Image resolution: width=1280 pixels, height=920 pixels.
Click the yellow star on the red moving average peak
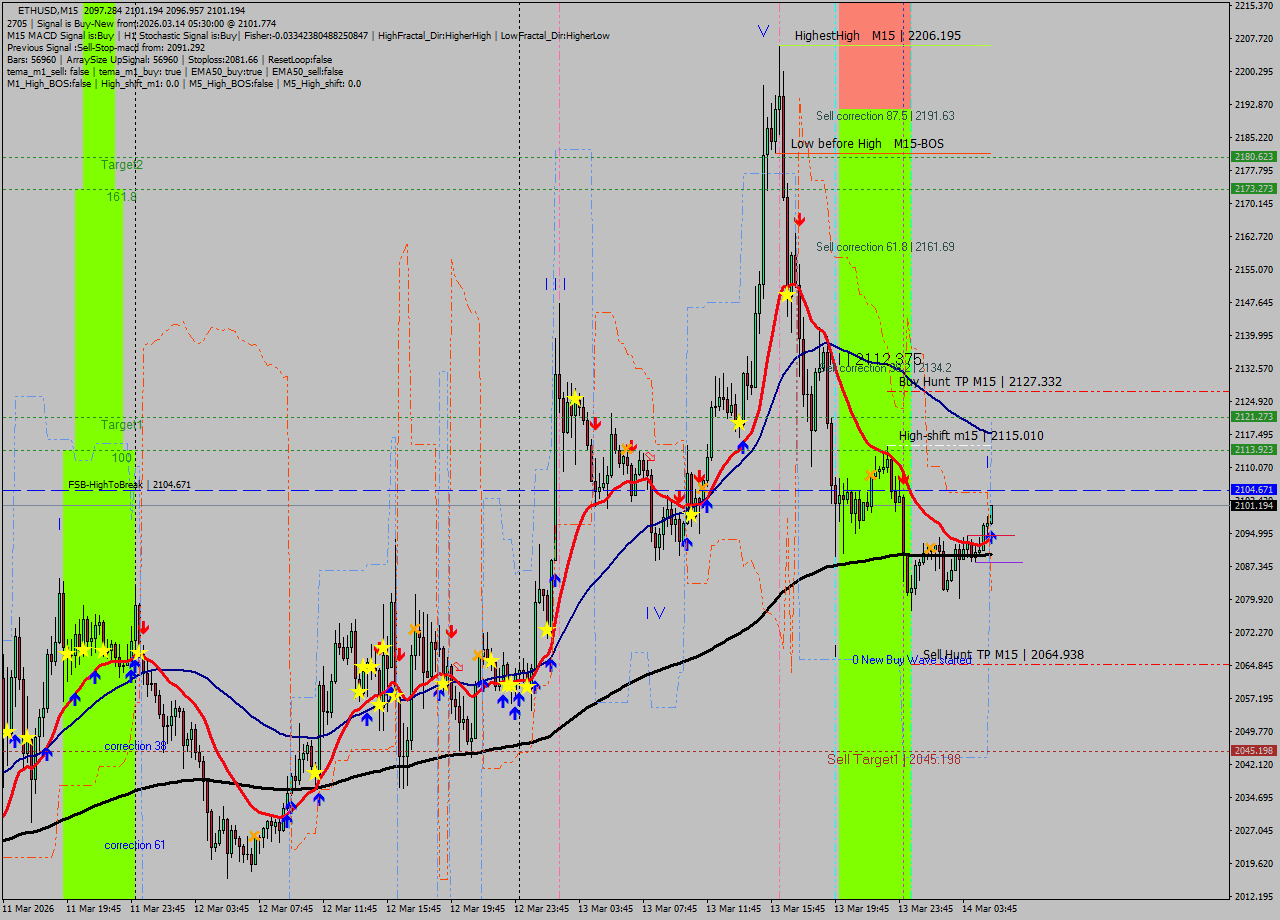(x=787, y=295)
